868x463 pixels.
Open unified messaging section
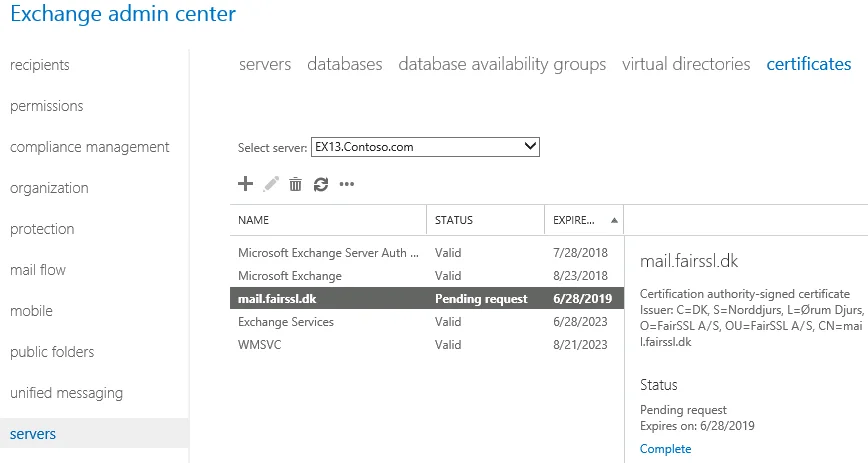click(66, 393)
